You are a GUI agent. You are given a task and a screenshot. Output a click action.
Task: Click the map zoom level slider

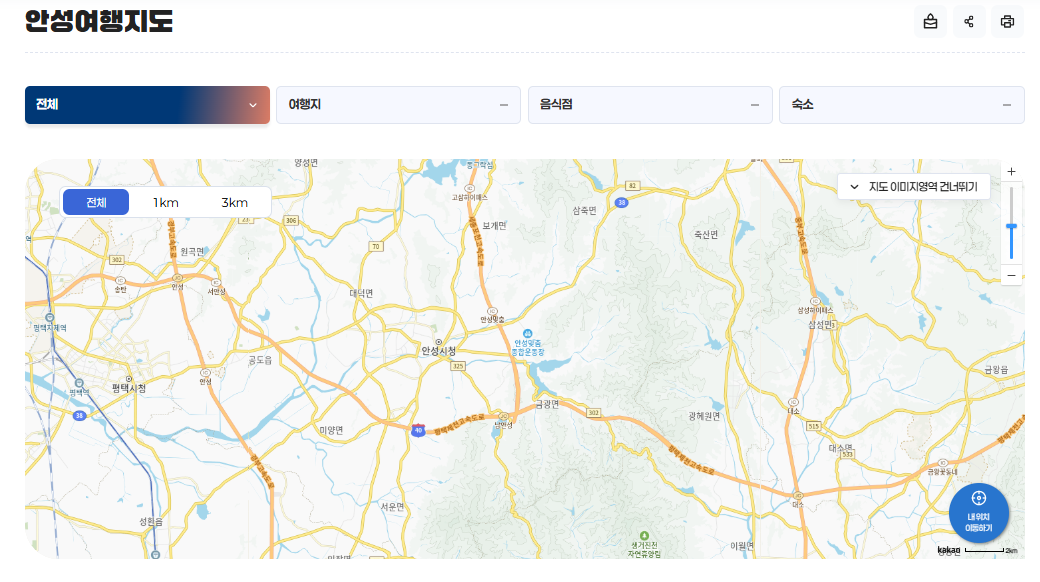[x=1011, y=228]
